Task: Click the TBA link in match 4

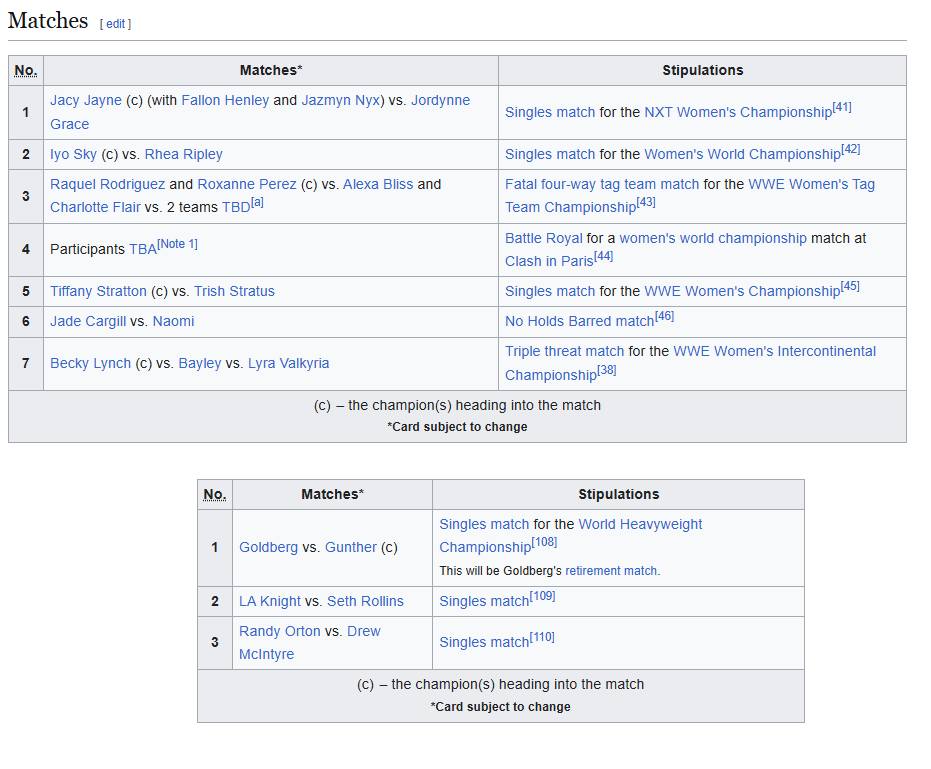Action: coord(143,249)
